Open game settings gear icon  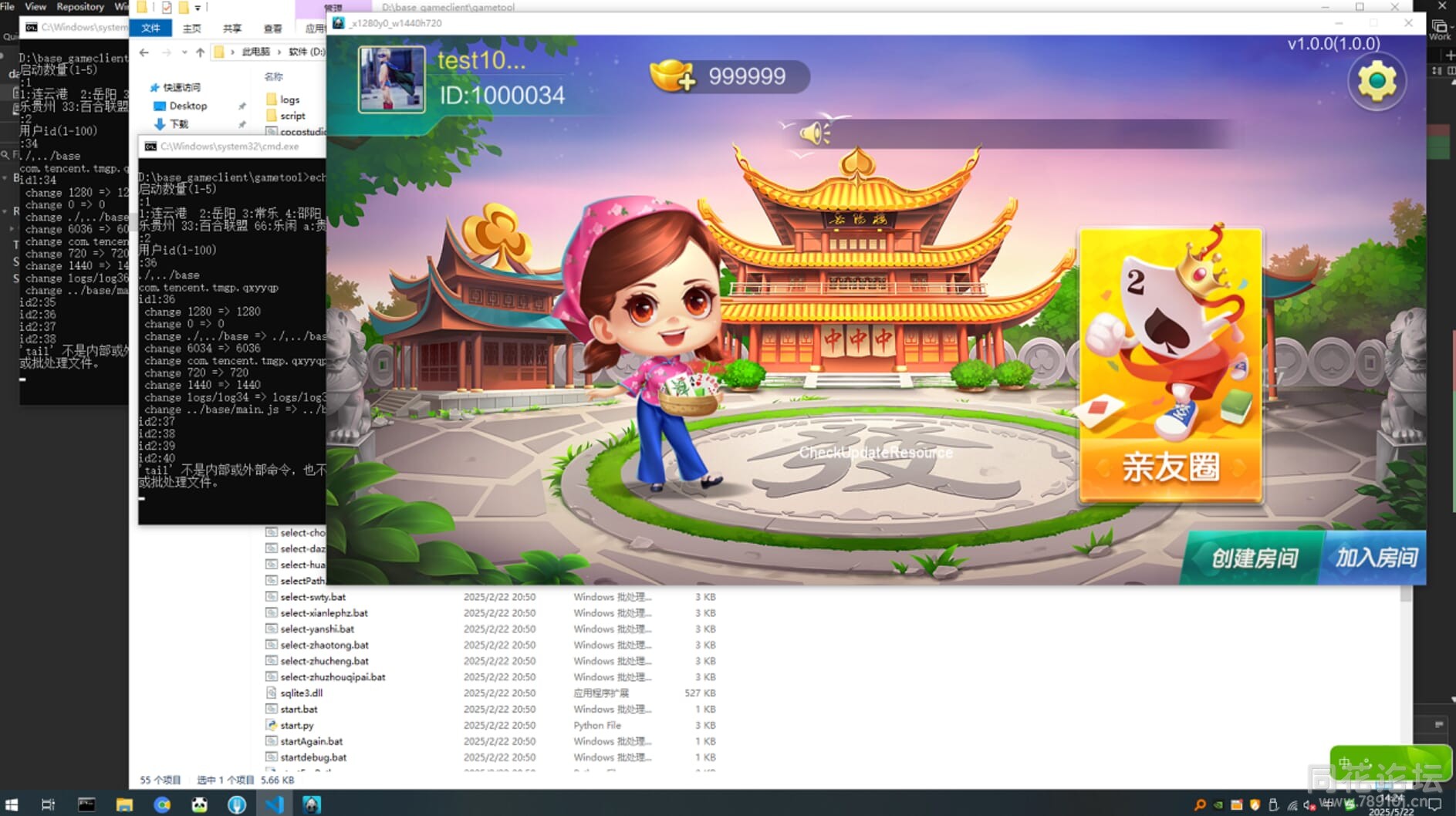pyautogui.click(x=1377, y=81)
